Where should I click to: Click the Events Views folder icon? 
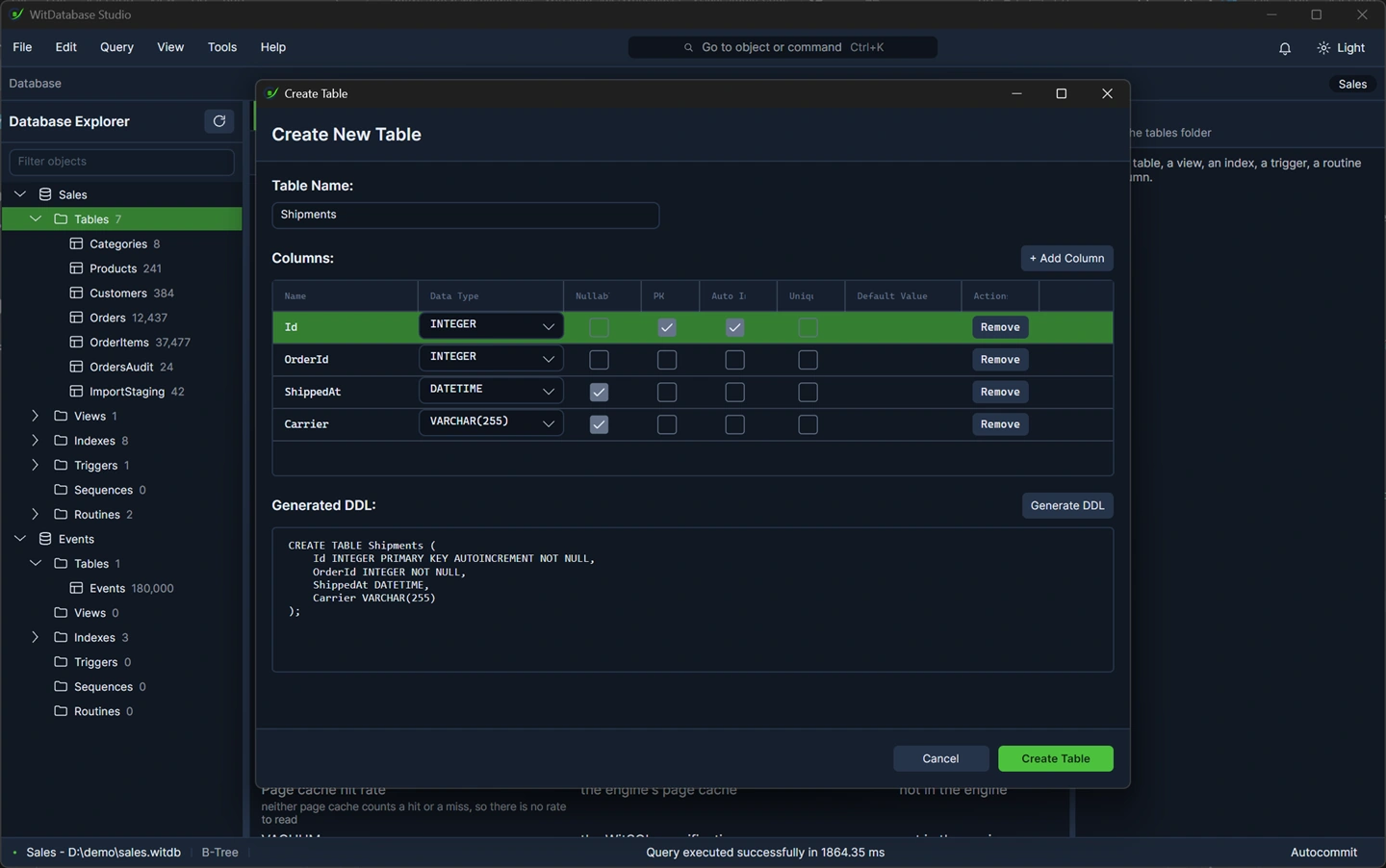61,613
